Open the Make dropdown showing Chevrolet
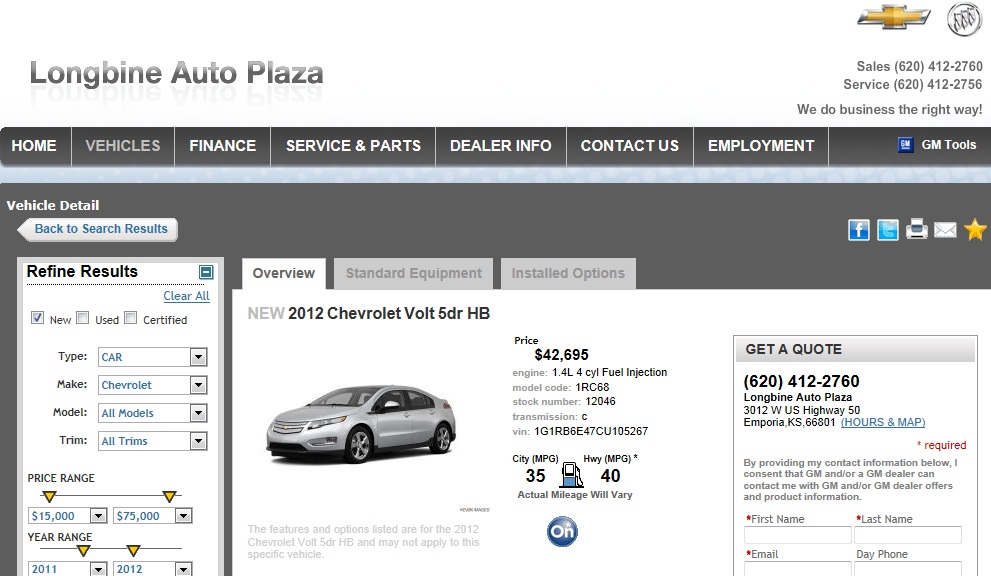Image resolution: width=991 pixels, height=576 pixels. (152, 385)
